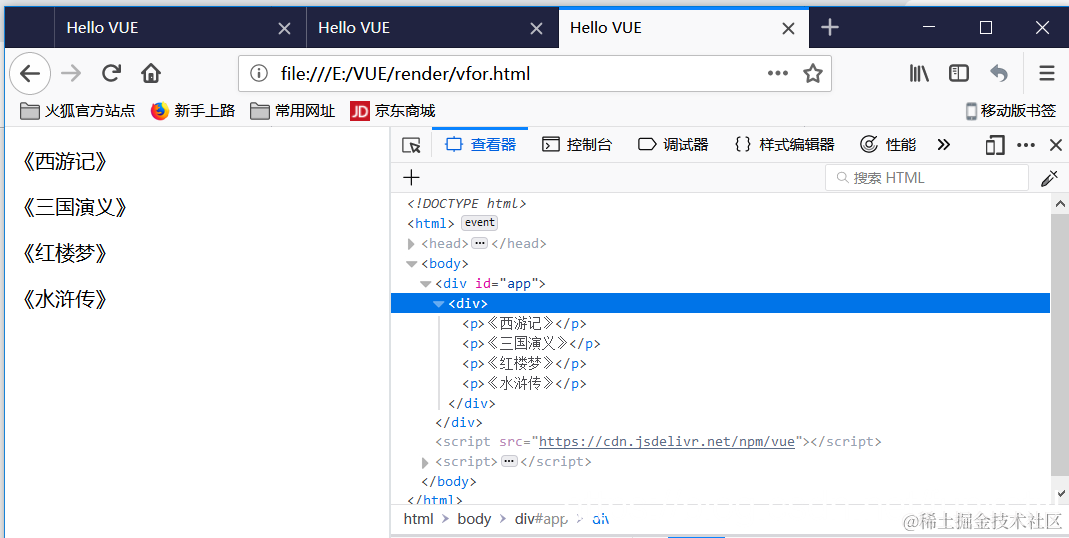Bookmark this page with the star
The height and width of the screenshot is (538, 1069).
(x=813, y=73)
